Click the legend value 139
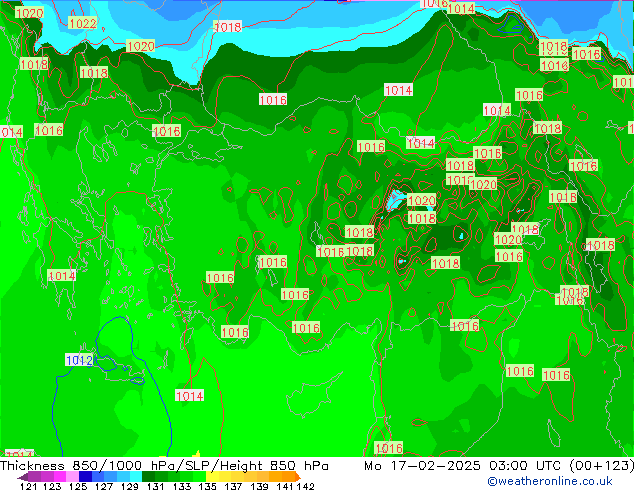 tap(259, 486)
